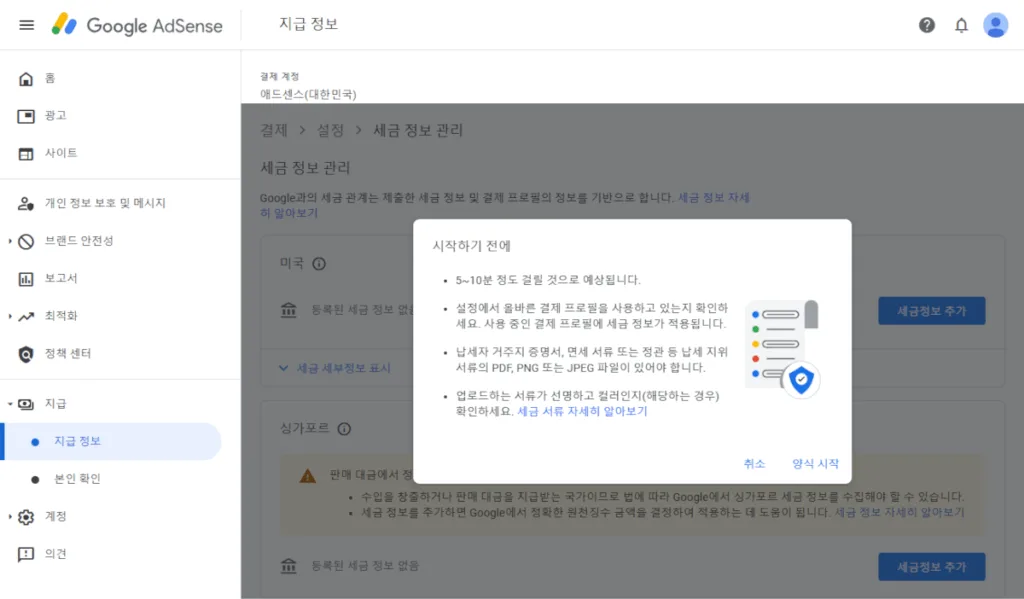Viewport: 1024px width, 599px height.
Task: Open 개인 정보 보호 및 메시지
Action: click(105, 203)
